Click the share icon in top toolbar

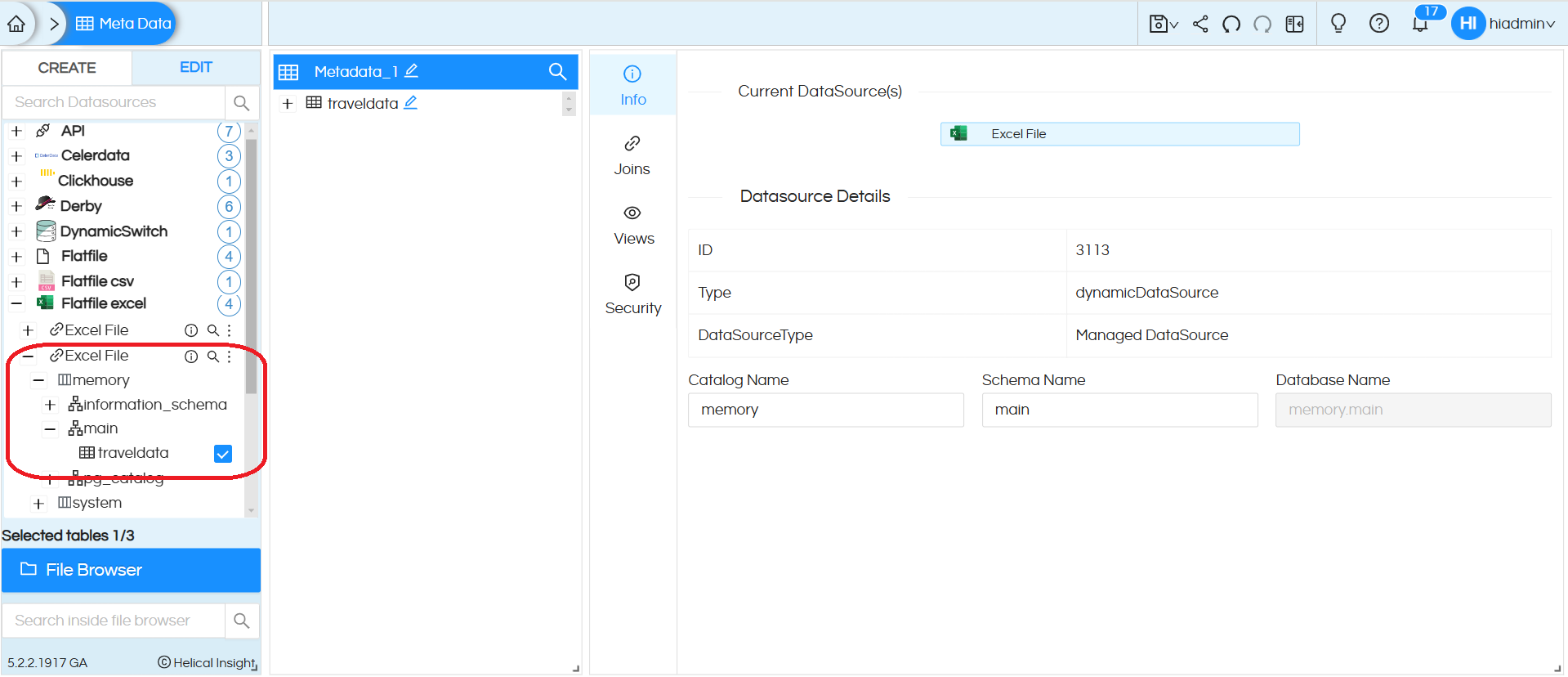1200,24
